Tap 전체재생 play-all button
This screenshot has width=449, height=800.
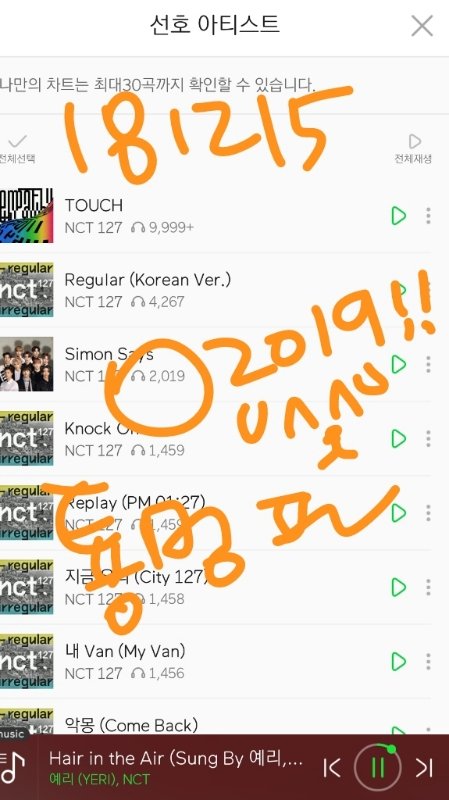[413, 148]
